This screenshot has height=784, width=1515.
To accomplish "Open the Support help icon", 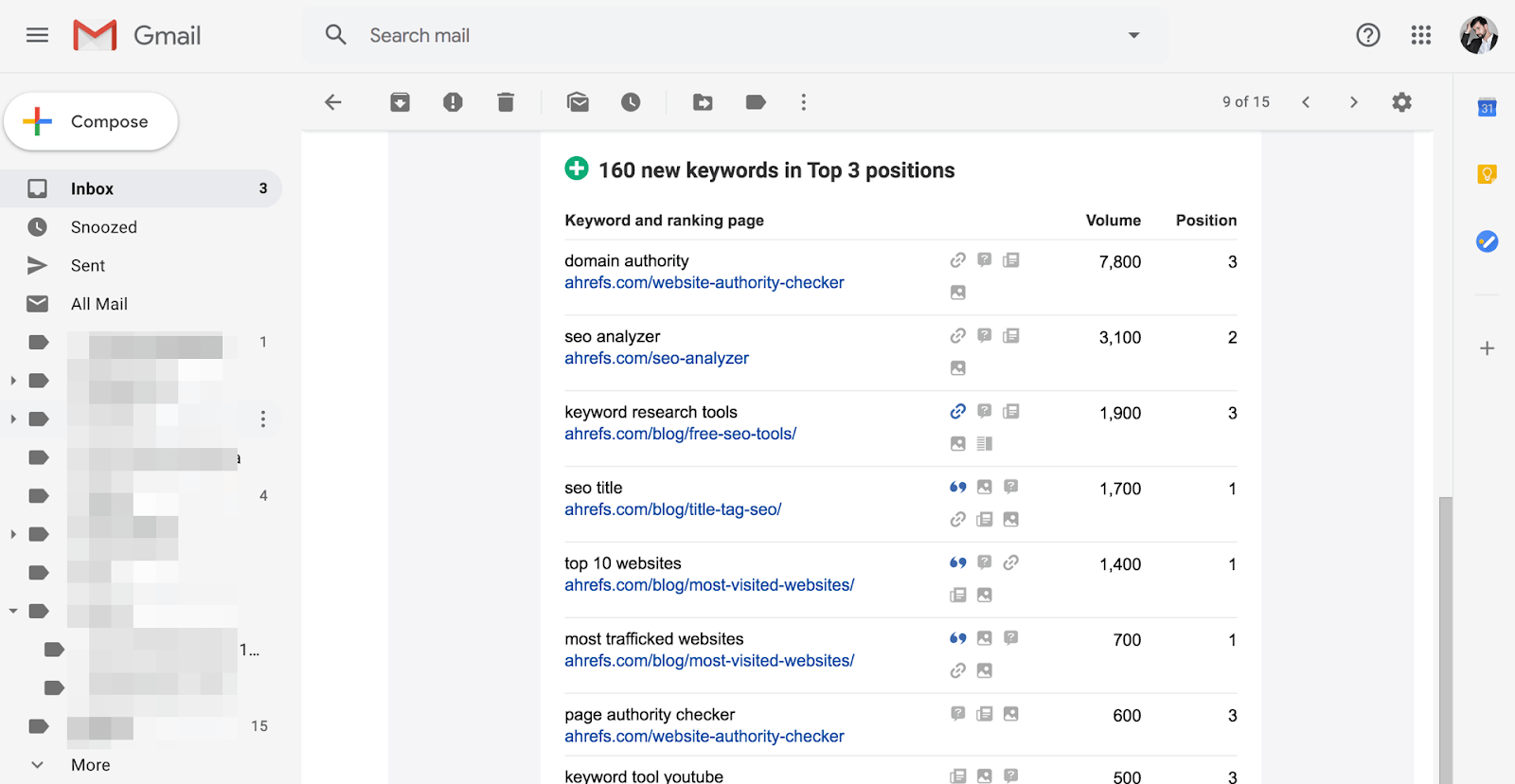I will coord(1367,35).
